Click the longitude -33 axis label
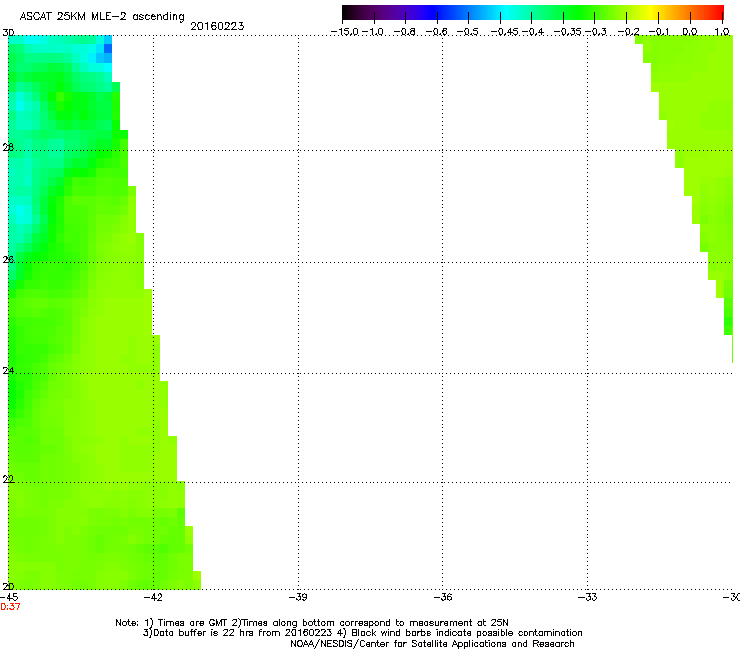740x650 pixels. [x=587, y=597]
